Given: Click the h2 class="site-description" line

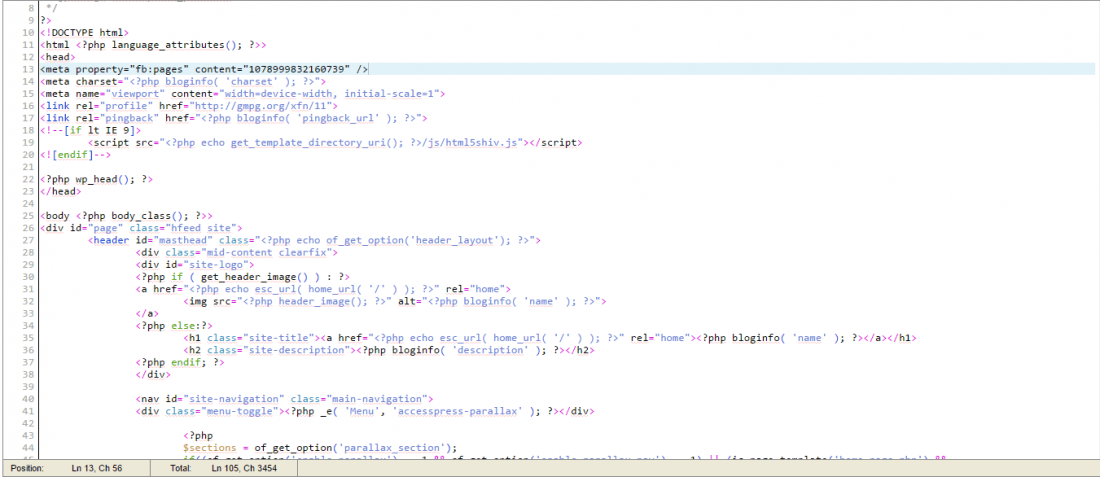Looking at the screenshot, I should click(x=388, y=350).
